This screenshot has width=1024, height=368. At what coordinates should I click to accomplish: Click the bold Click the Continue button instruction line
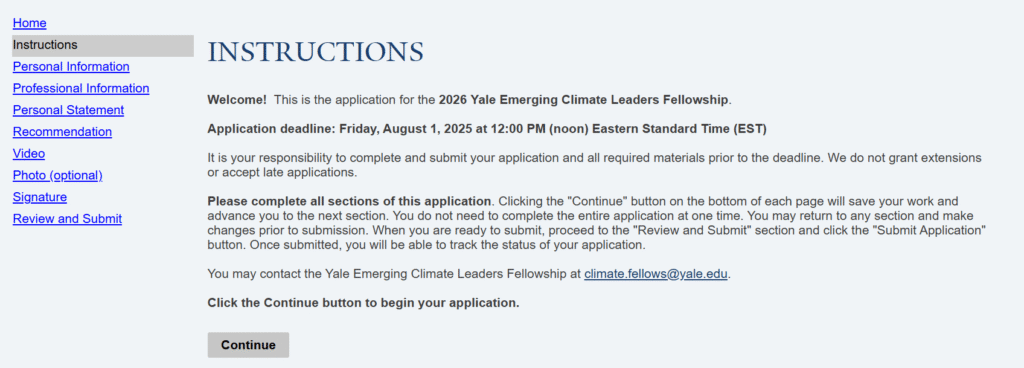[363, 303]
